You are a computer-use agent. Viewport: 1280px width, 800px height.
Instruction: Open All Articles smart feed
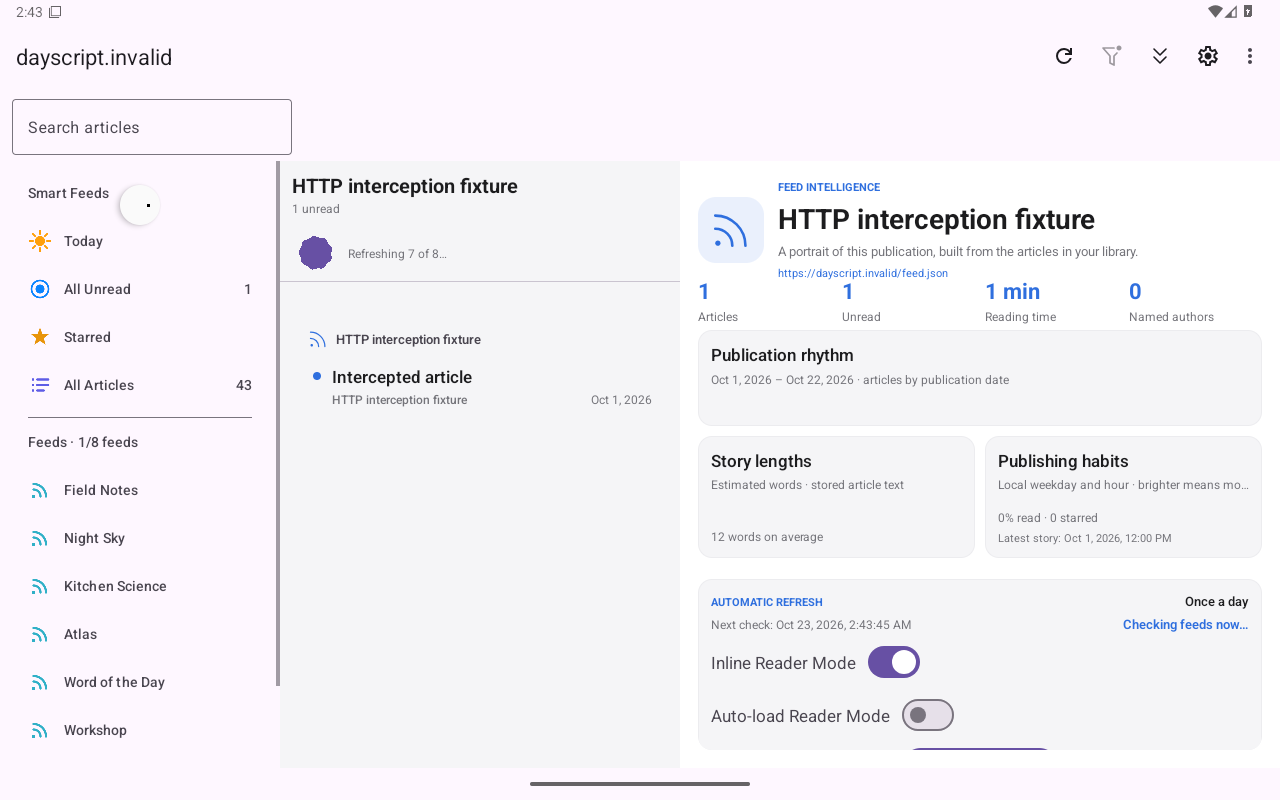pos(140,385)
